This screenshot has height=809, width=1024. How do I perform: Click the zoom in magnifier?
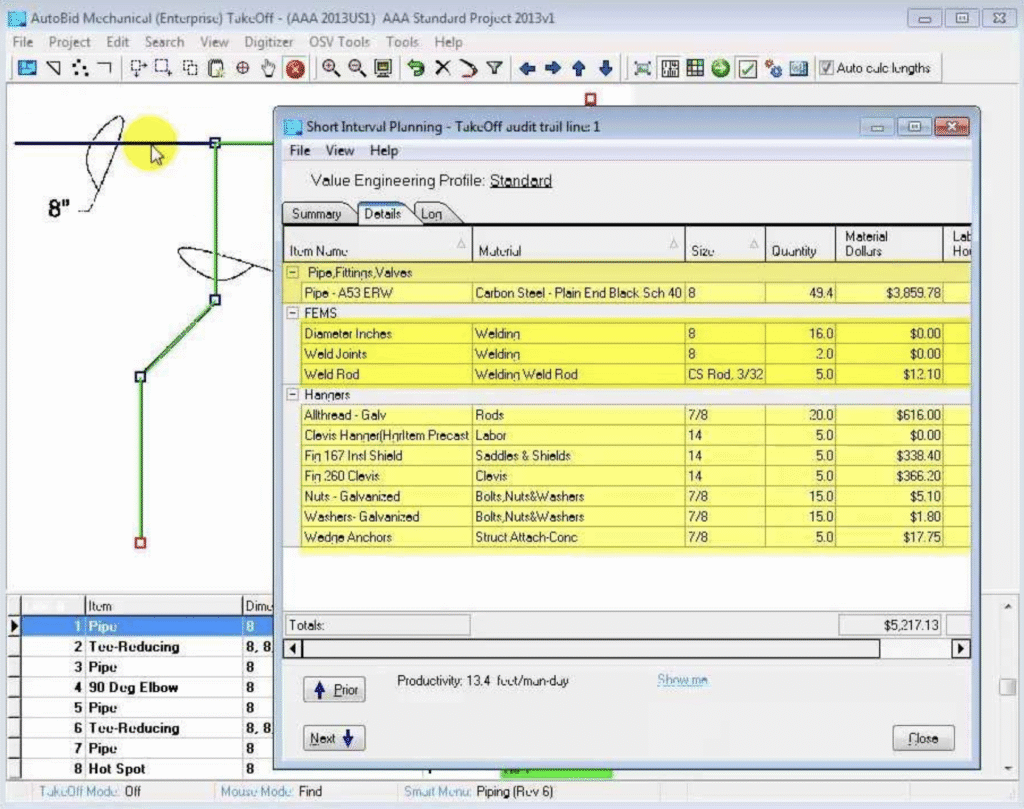tap(330, 68)
